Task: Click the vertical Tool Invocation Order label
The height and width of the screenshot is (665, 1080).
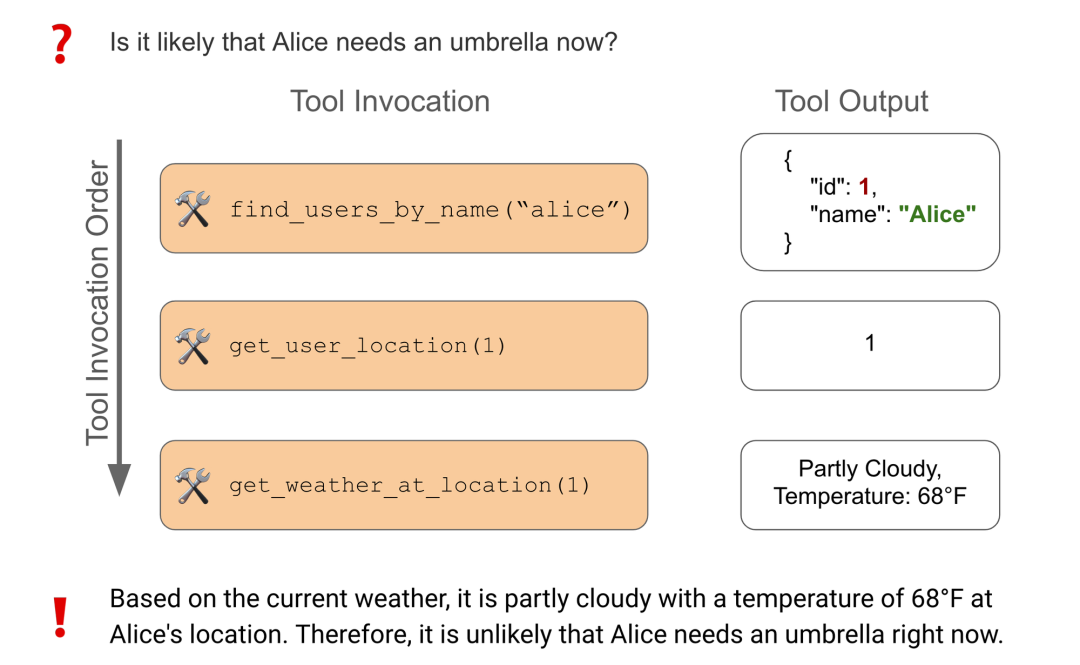Action: pos(97,303)
